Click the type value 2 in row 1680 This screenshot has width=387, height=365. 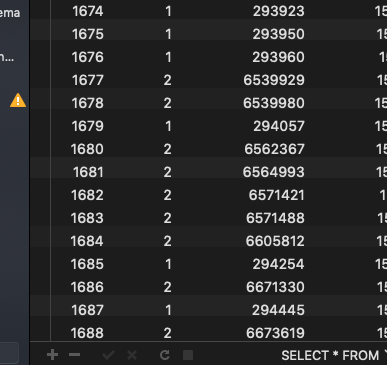(168, 149)
